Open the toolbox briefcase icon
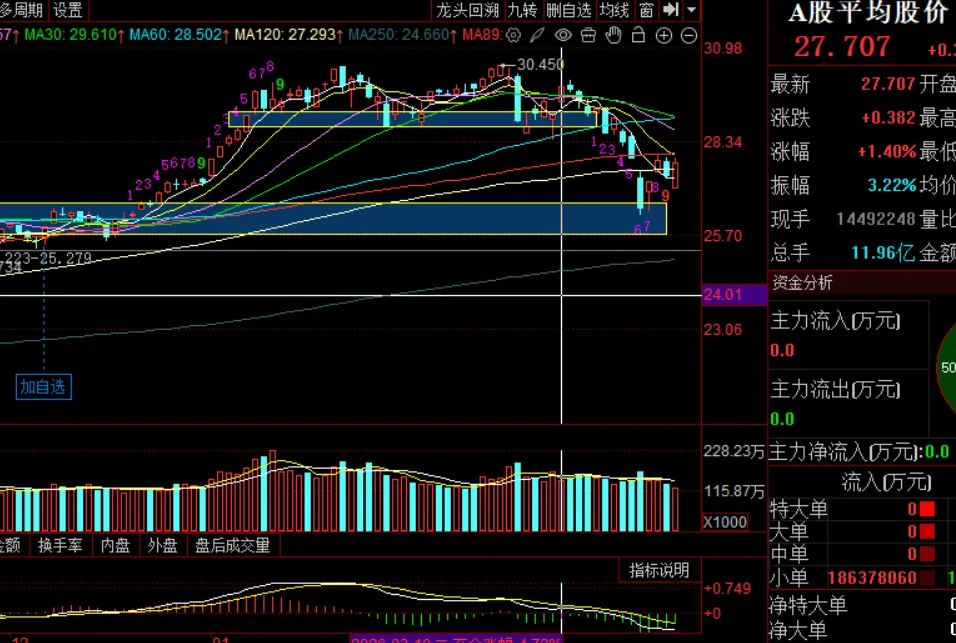The width and height of the screenshot is (956, 643). (588, 35)
